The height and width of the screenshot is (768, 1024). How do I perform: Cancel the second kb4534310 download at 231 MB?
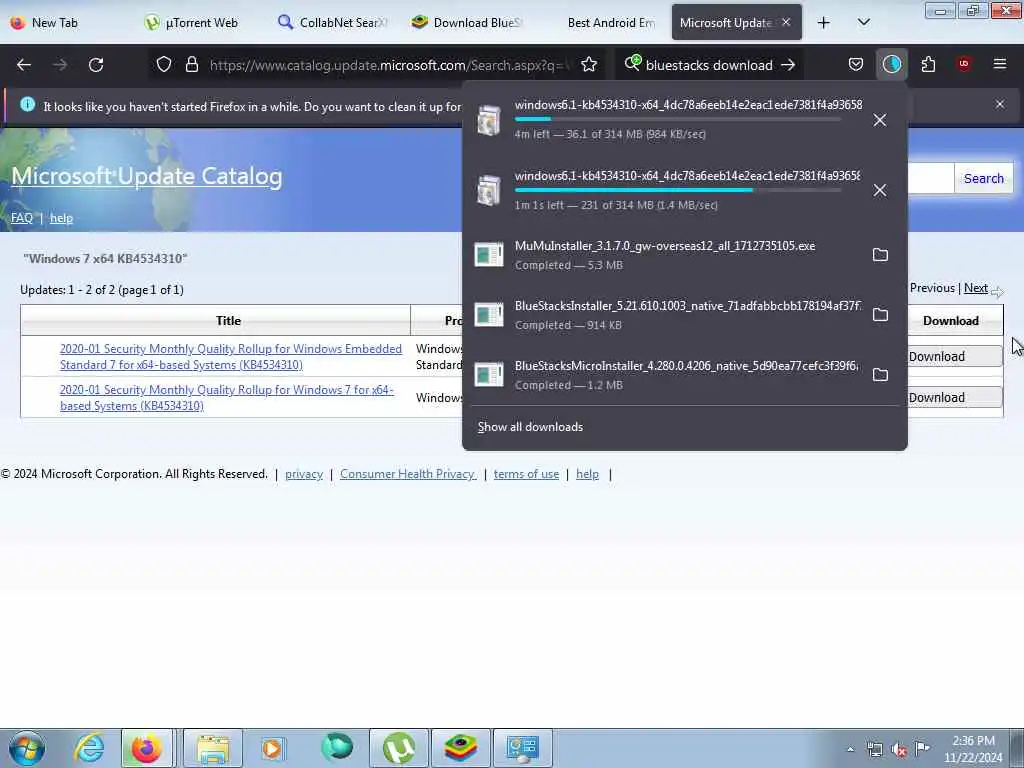coord(880,190)
